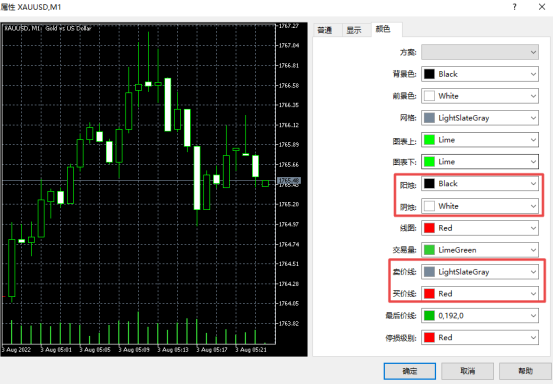Screen dimensions: 553x385
Task: Click the 1767.04 price label
Action: click(289, 45)
